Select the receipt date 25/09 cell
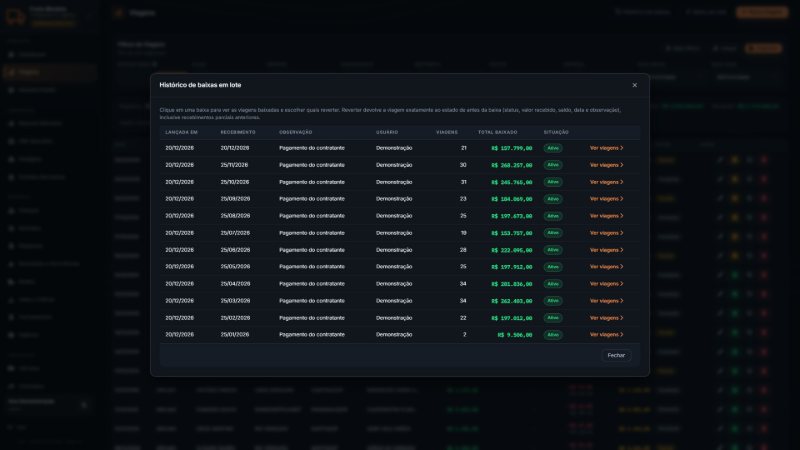800x450 pixels. 235,199
